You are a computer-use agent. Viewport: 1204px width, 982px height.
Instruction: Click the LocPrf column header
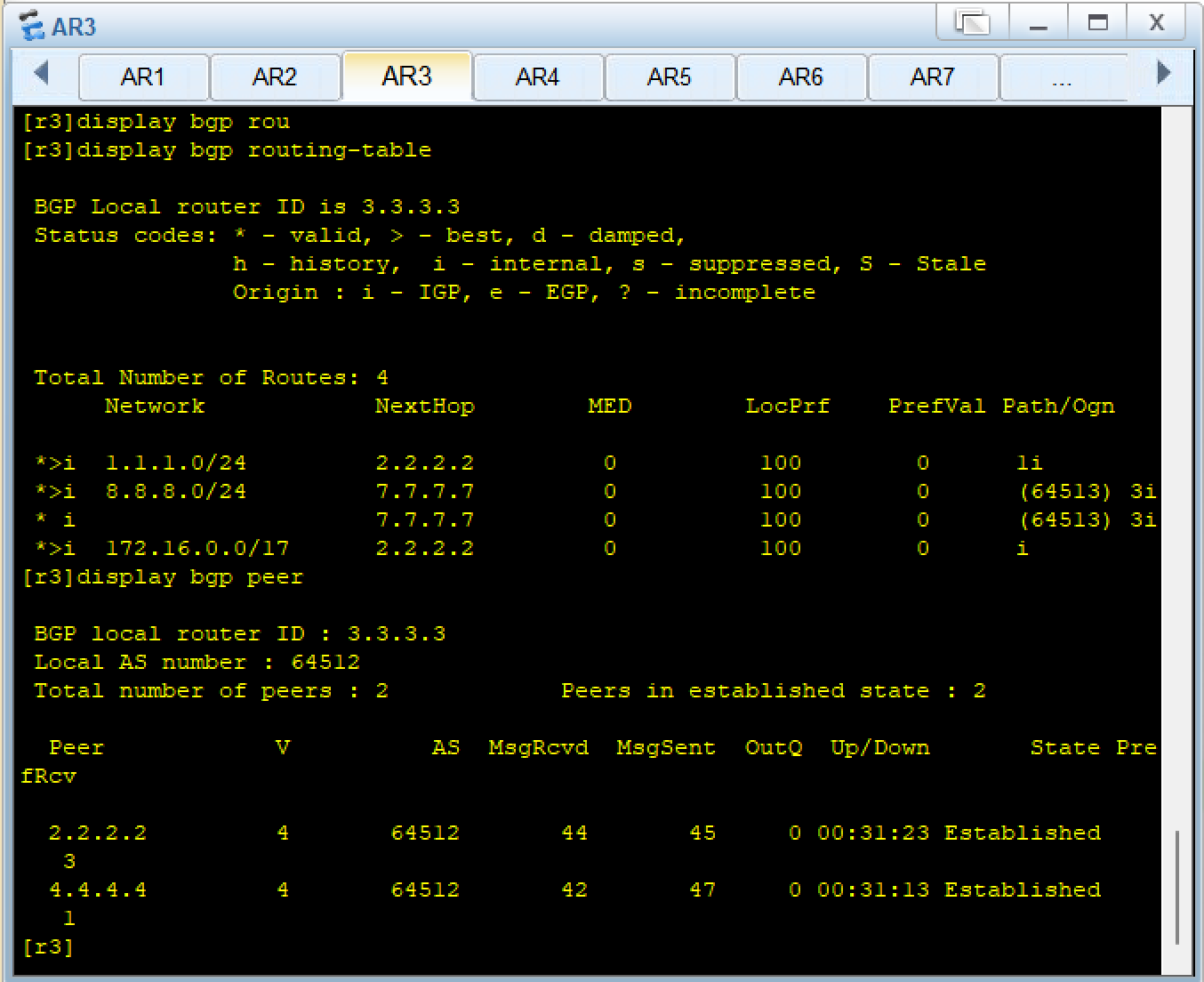[x=788, y=406]
